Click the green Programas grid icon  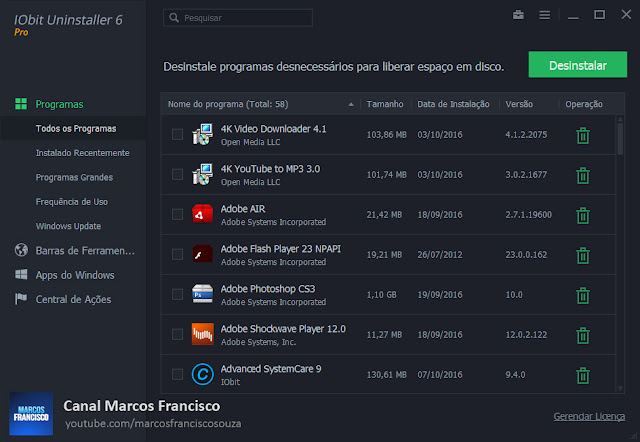(x=21, y=104)
